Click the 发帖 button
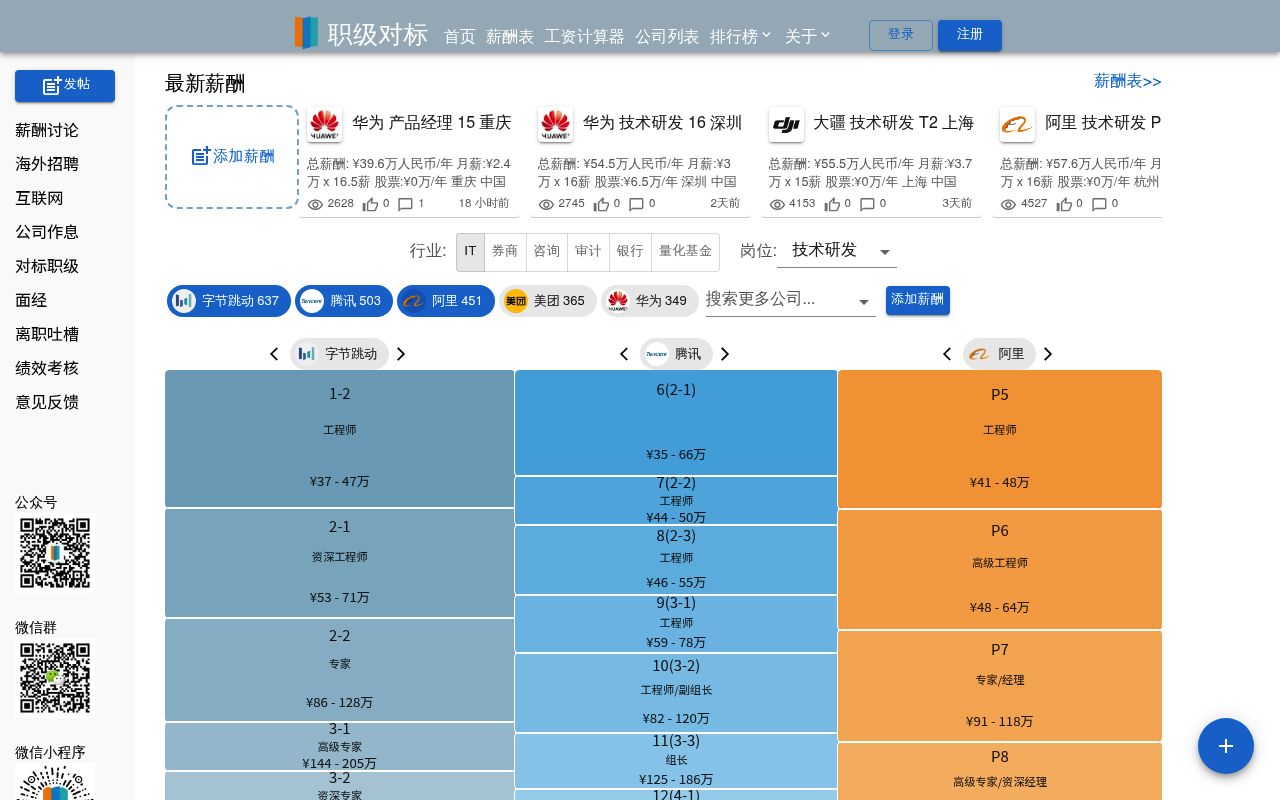Image resolution: width=1280 pixels, height=800 pixels. pyautogui.click(x=65, y=86)
